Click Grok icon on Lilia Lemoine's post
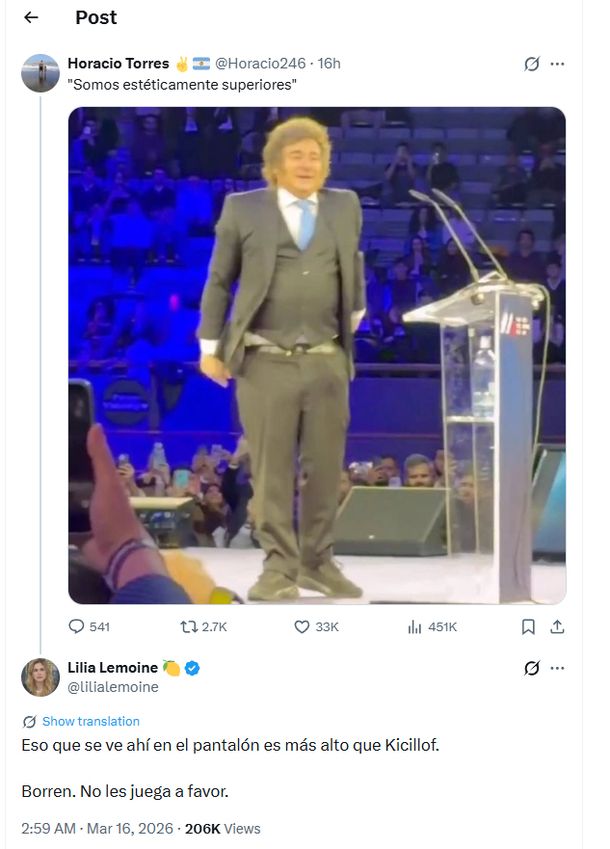The image size is (610, 849). pyautogui.click(x=532, y=668)
